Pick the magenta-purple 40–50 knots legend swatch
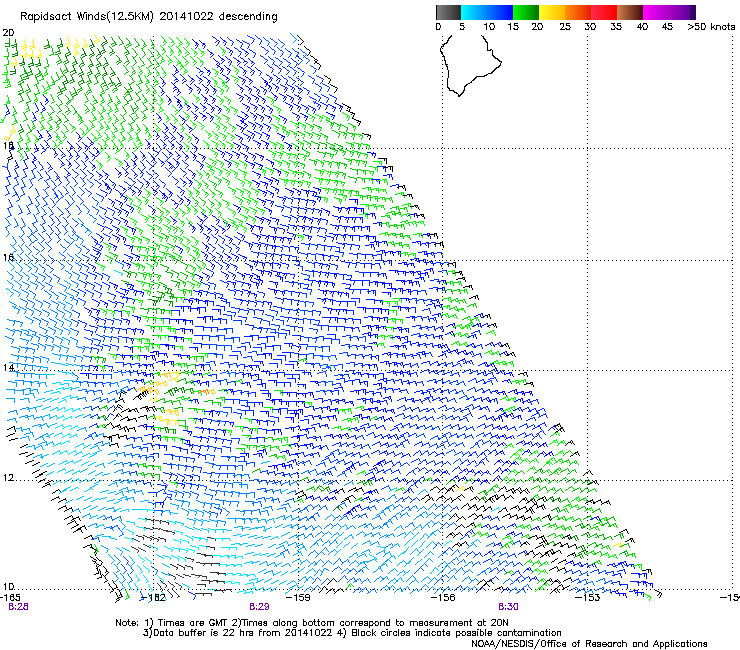 pyautogui.click(x=669, y=12)
